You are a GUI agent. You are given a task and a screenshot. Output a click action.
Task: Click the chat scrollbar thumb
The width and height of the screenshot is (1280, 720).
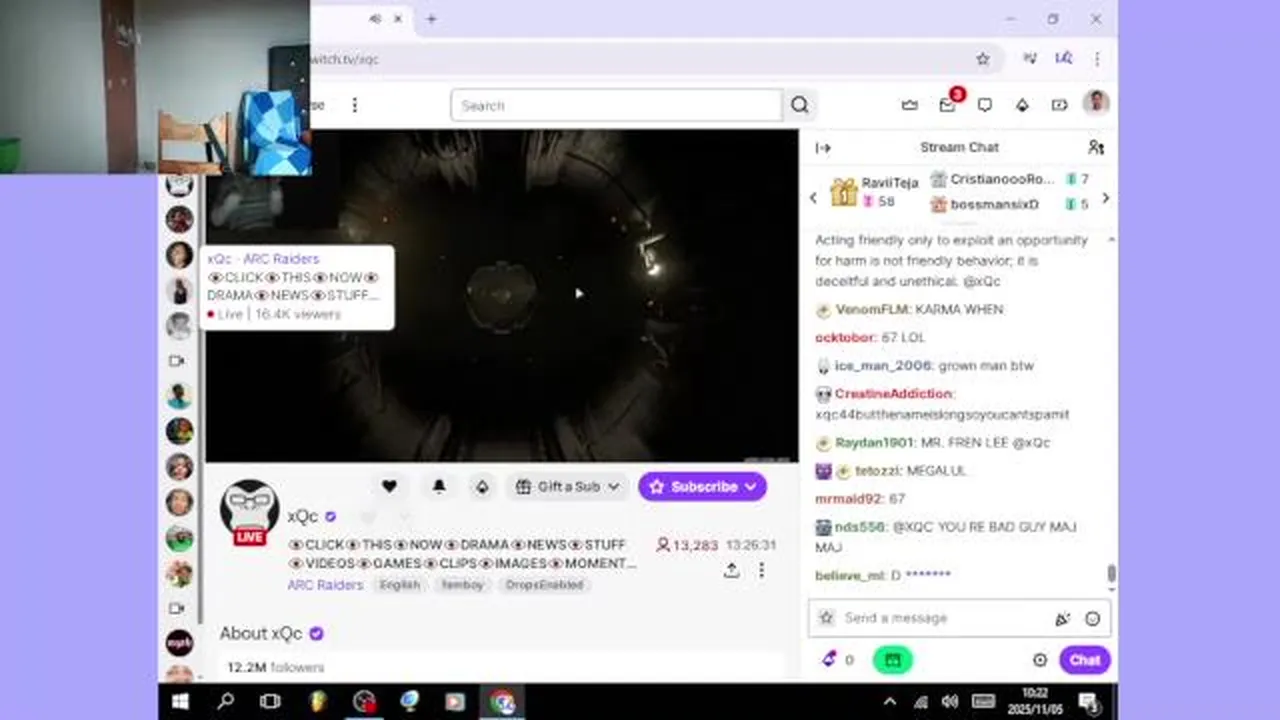1111,574
